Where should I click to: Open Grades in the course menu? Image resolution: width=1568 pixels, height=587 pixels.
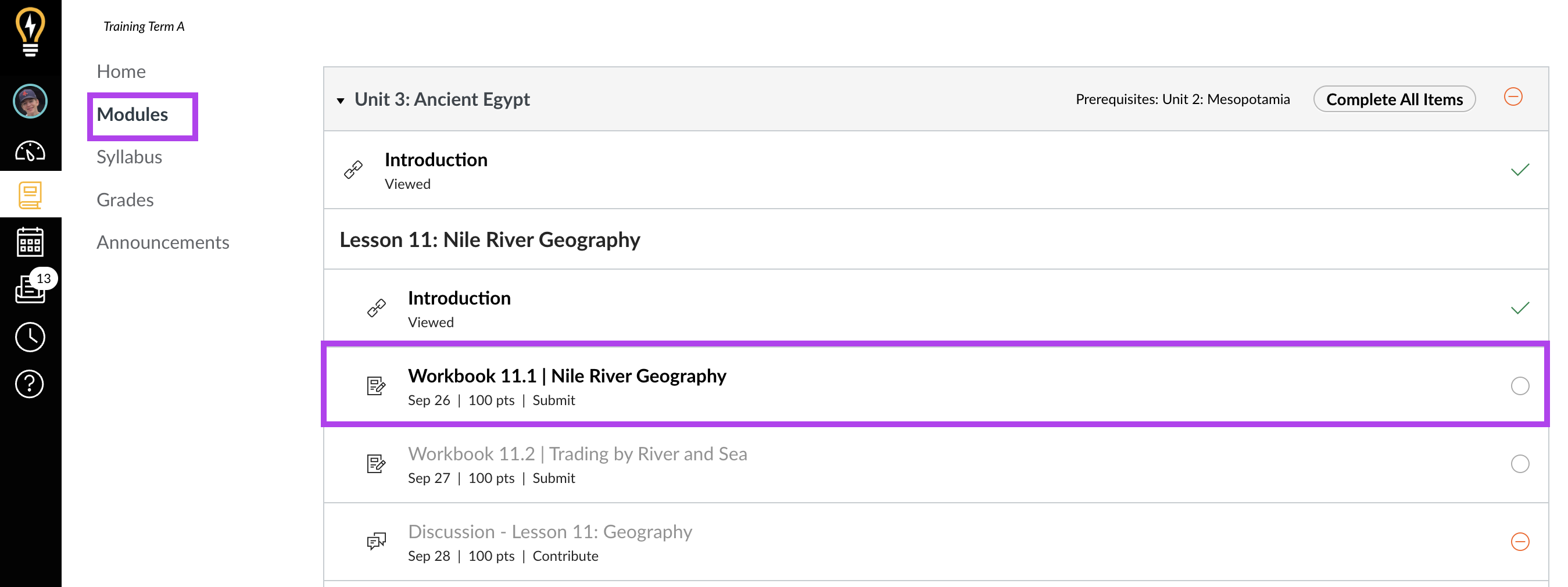(x=125, y=200)
